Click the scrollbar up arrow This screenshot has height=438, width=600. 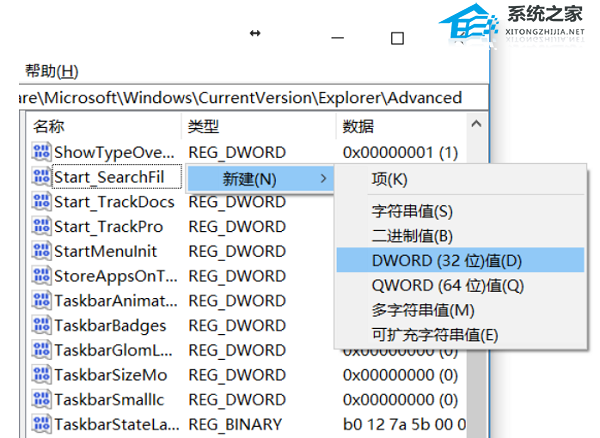476,124
